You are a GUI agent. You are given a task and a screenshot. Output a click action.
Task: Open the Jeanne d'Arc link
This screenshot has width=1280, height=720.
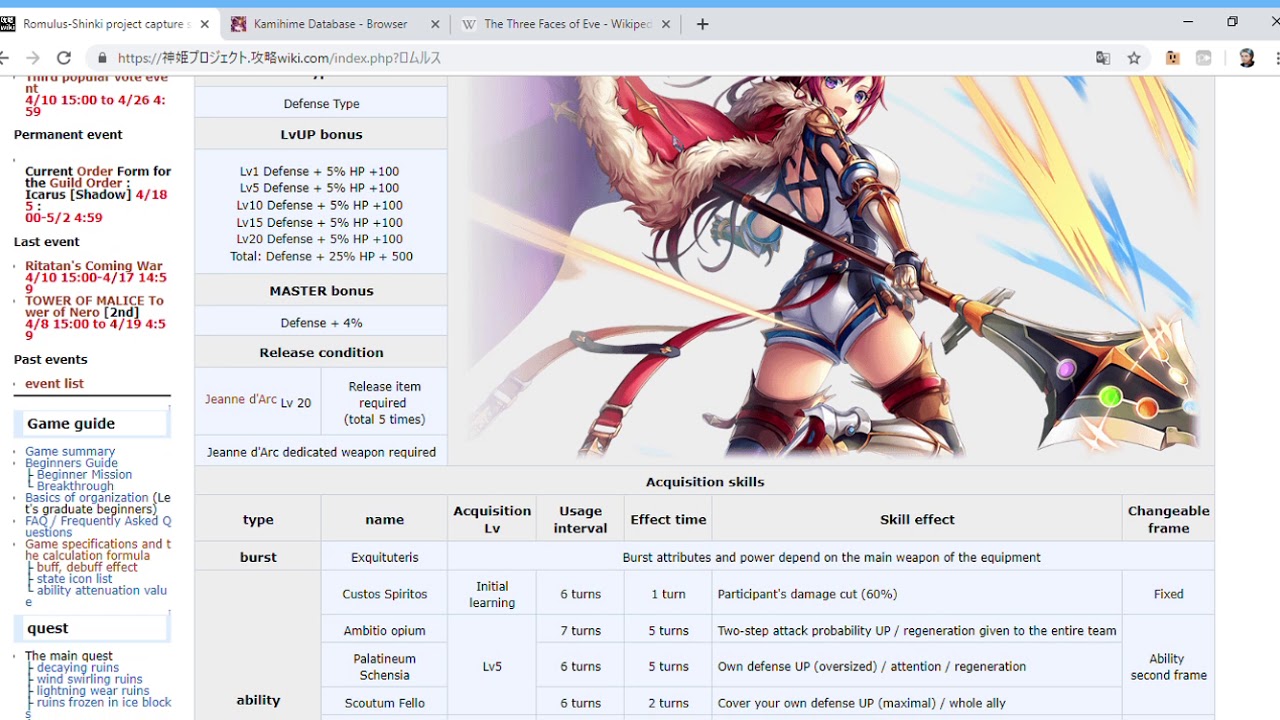[x=241, y=399]
